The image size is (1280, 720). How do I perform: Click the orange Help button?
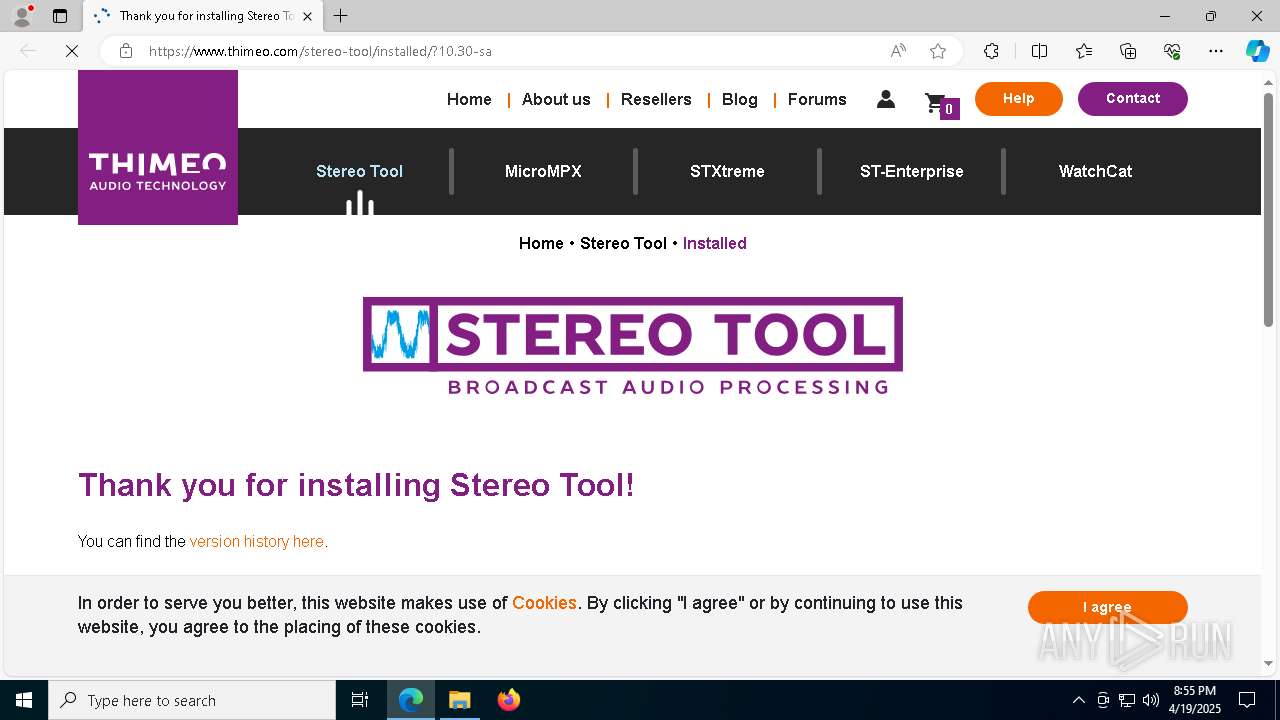click(1018, 99)
